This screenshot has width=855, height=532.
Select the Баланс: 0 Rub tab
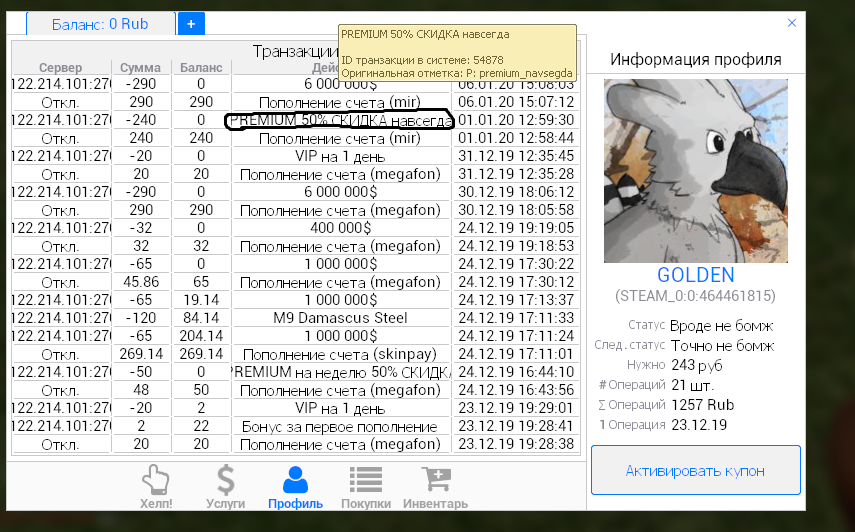99,23
